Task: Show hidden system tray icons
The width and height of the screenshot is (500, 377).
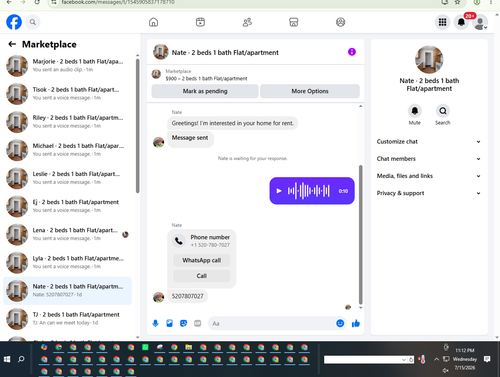Action: [436, 359]
